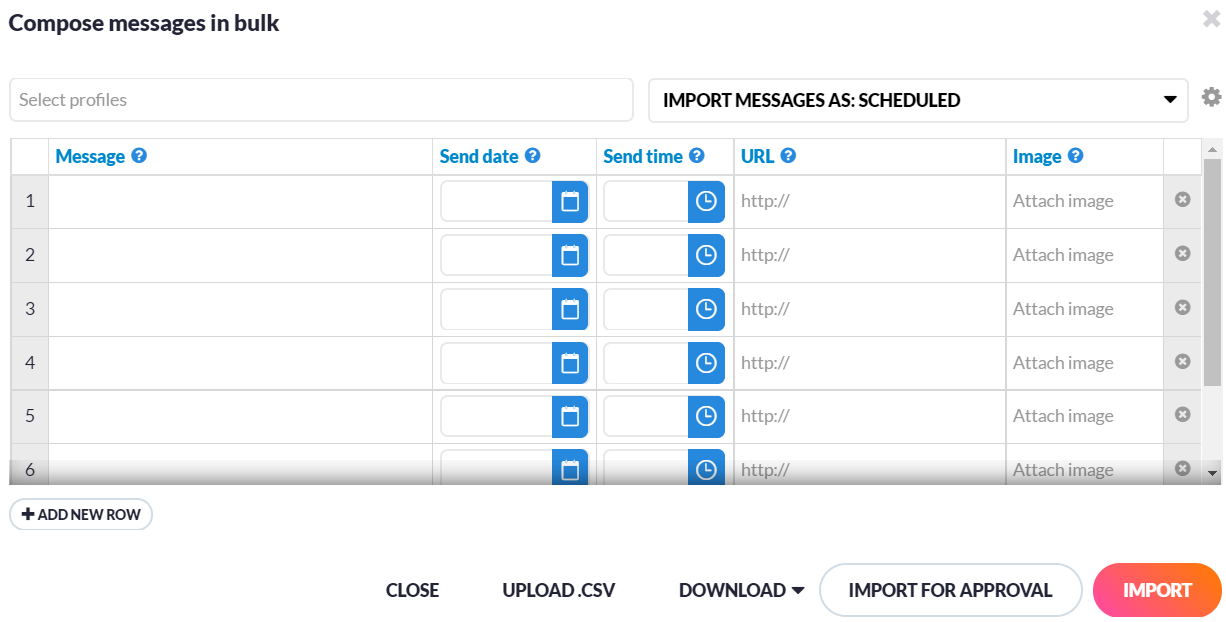This screenshot has height=622, width=1226.
Task: Delete row 2 with its remove icon
Action: click(1182, 254)
